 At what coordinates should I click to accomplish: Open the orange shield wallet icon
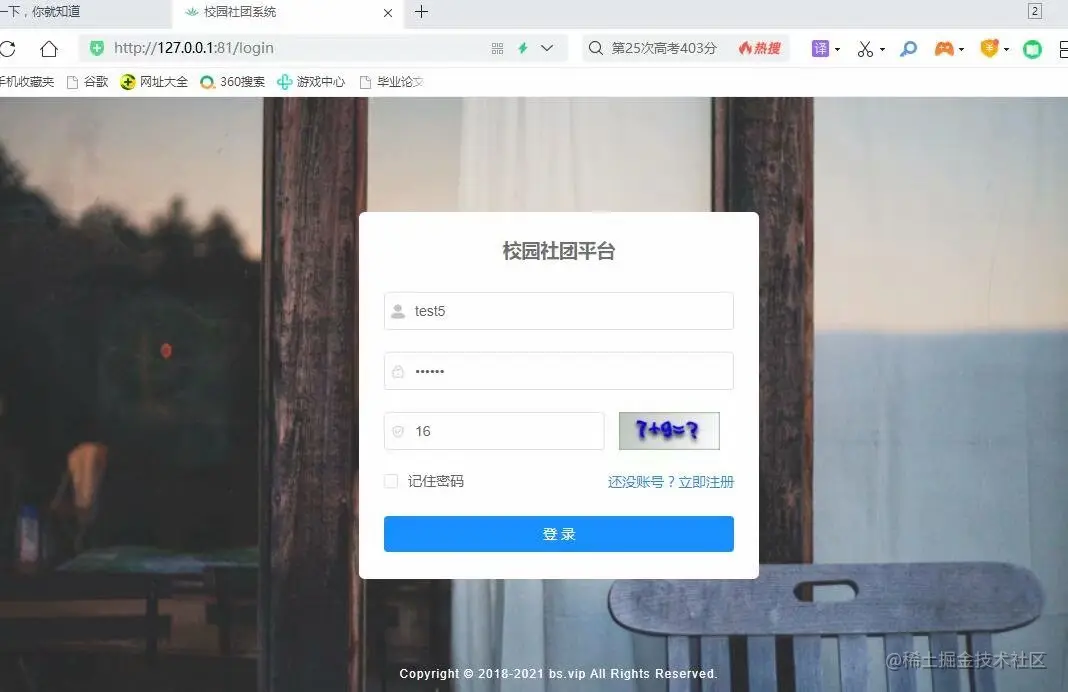tap(989, 48)
